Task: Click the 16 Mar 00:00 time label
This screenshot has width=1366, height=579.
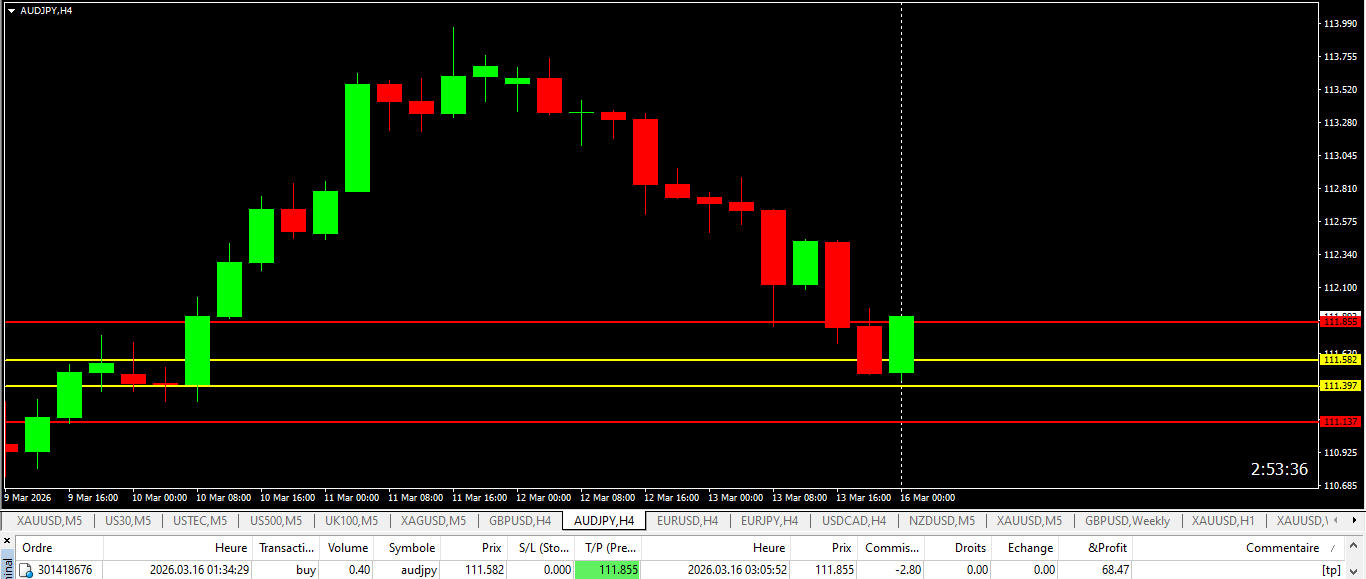Action: (x=928, y=498)
